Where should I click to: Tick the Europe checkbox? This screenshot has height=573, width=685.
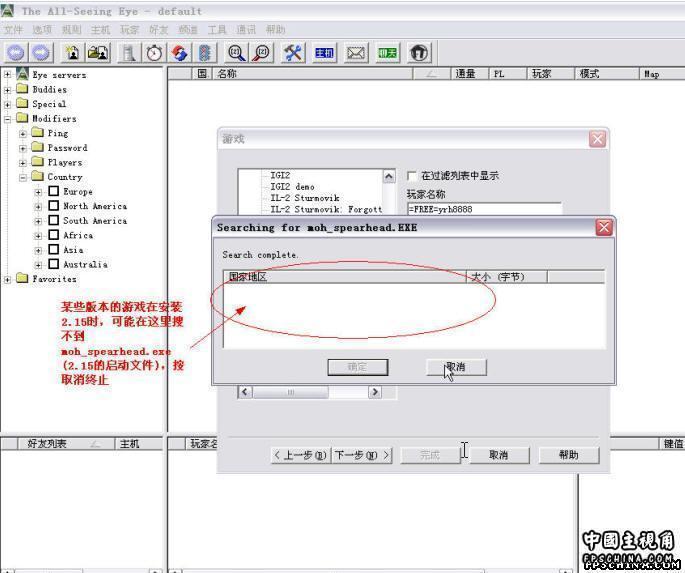(54, 191)
